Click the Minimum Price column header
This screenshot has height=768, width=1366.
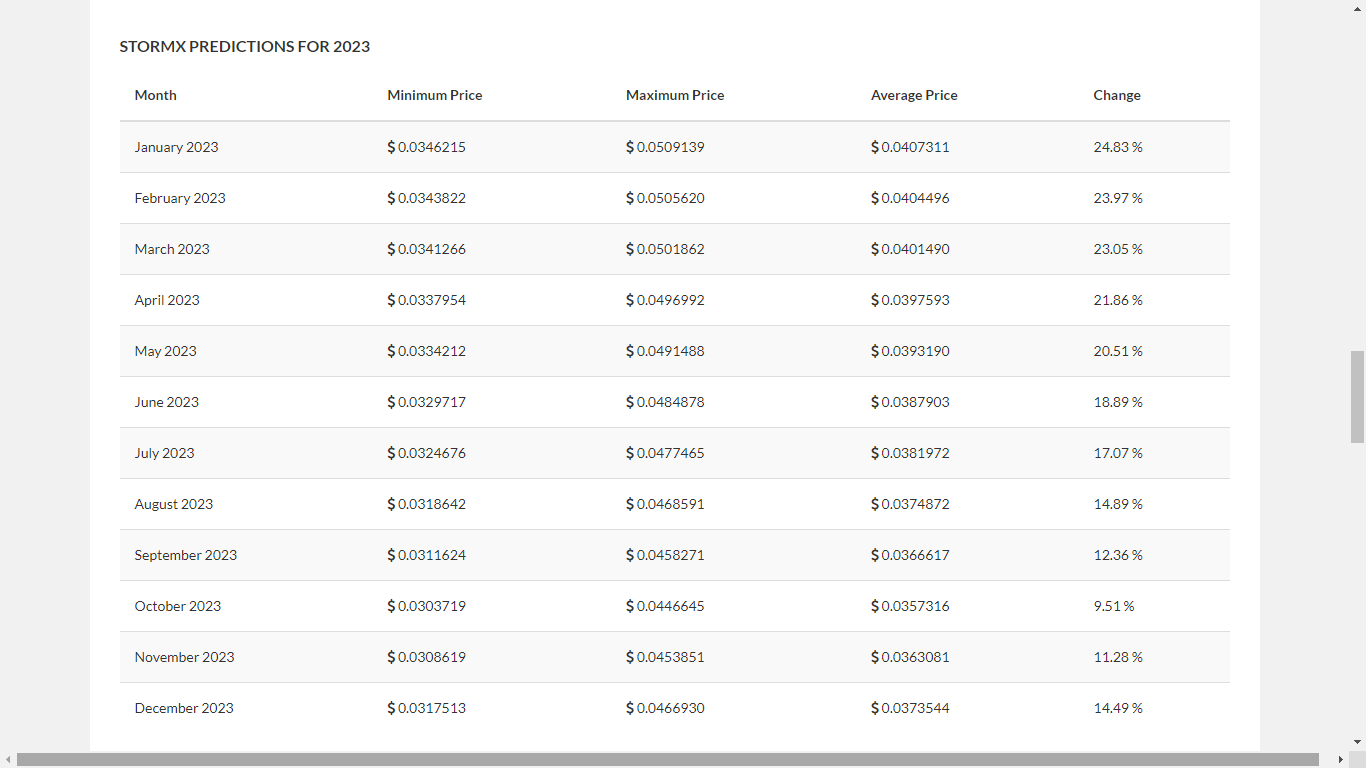435,95
